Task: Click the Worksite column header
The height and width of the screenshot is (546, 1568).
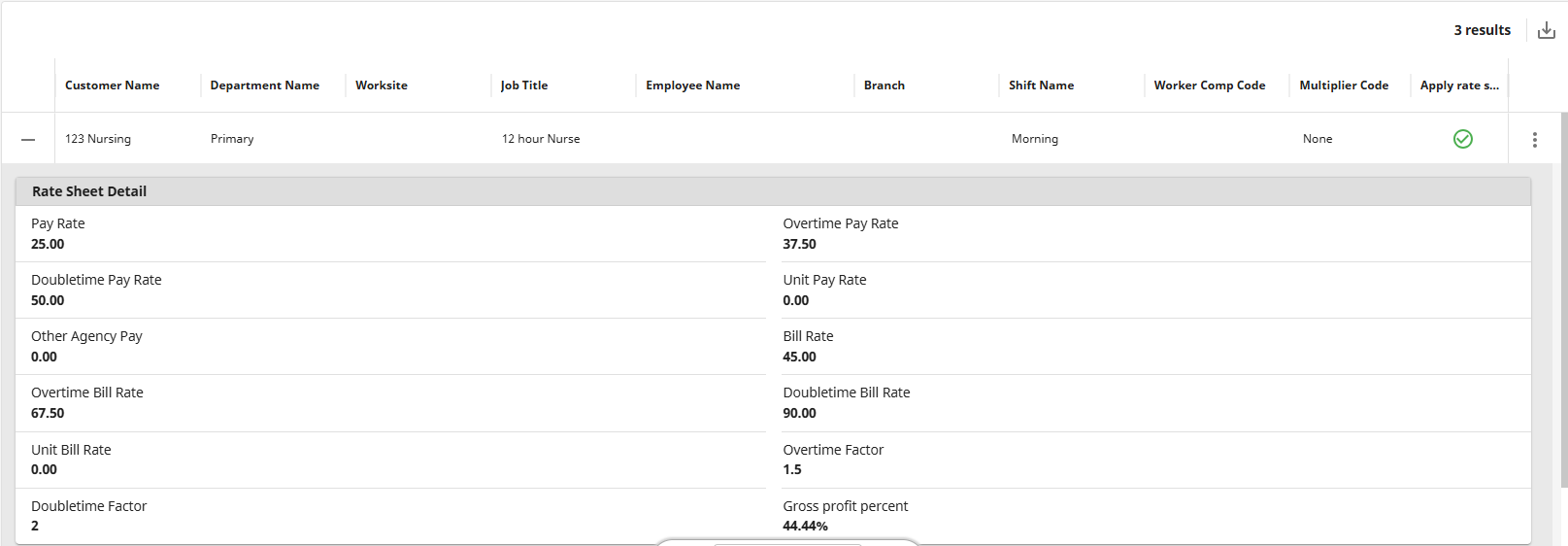Action: coord(382,85)
